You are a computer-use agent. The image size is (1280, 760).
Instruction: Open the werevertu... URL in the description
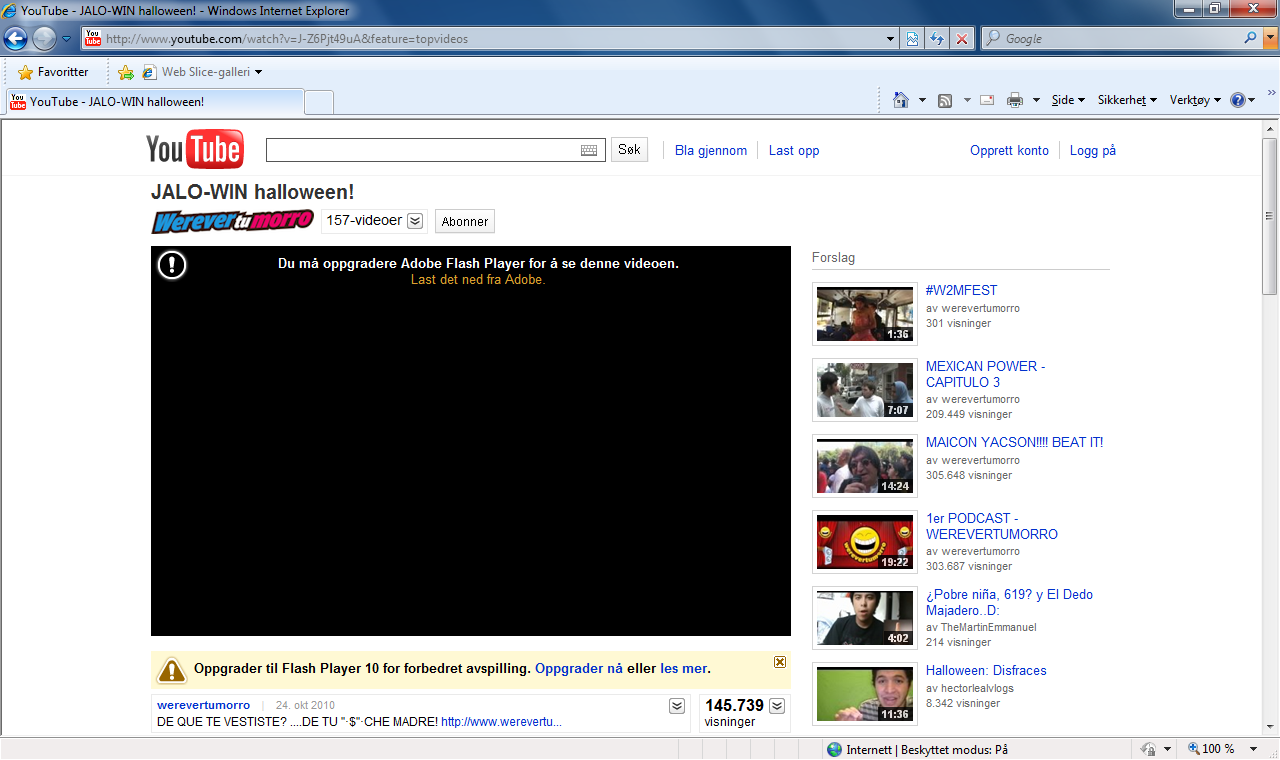(x=501, y=721)
